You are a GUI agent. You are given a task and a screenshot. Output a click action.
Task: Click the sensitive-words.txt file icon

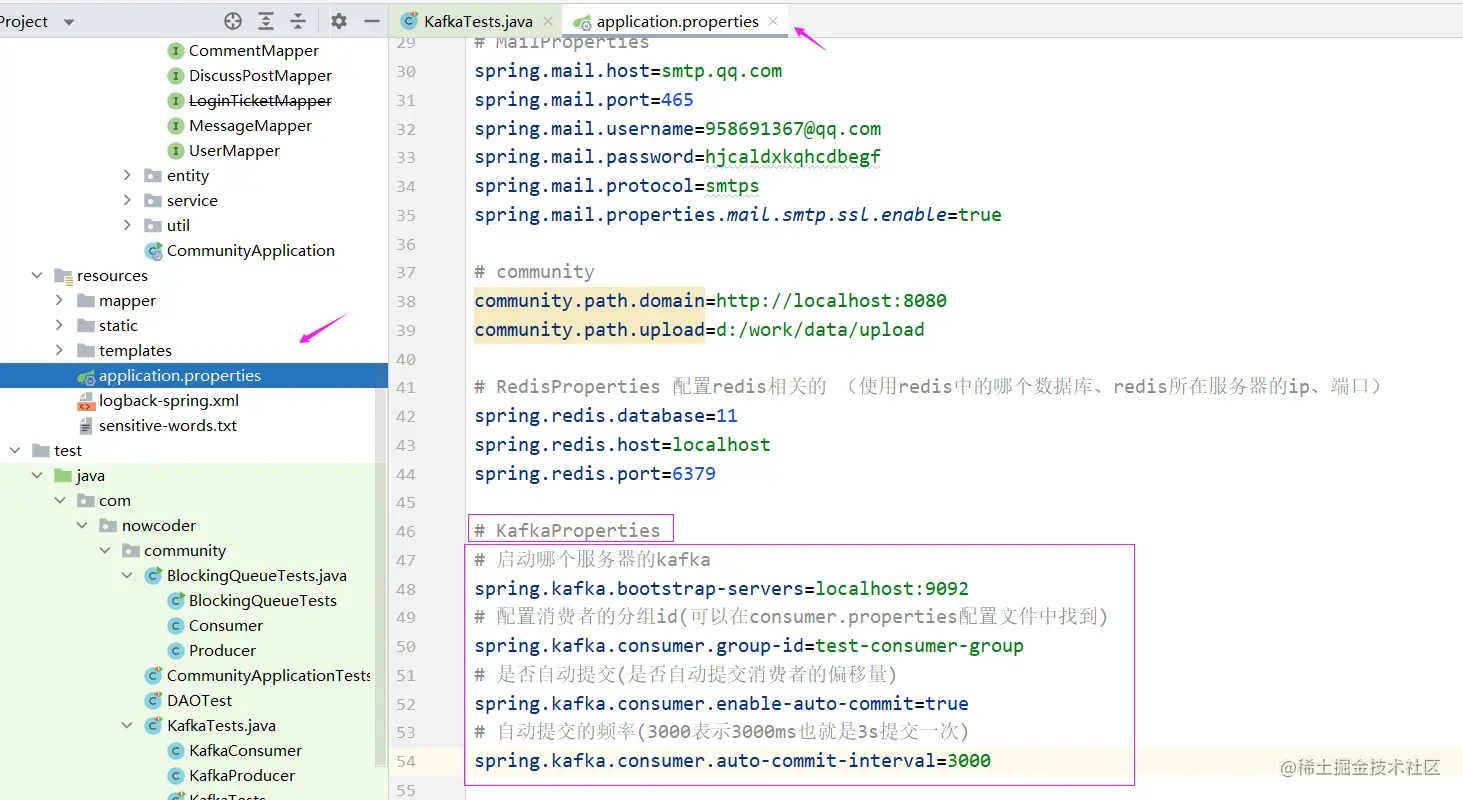(86, 426)
